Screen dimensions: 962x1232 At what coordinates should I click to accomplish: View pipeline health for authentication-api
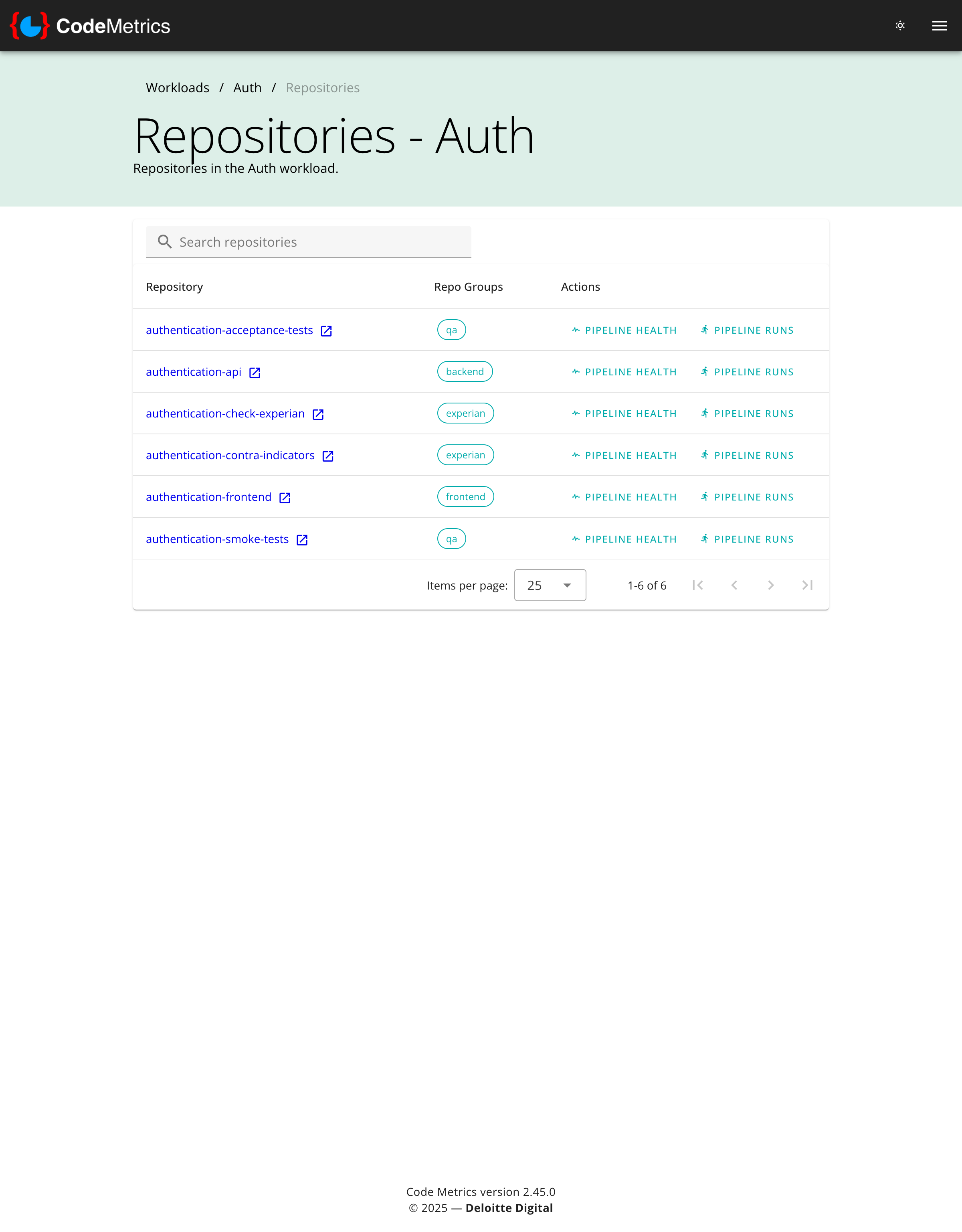click(624, 371)
